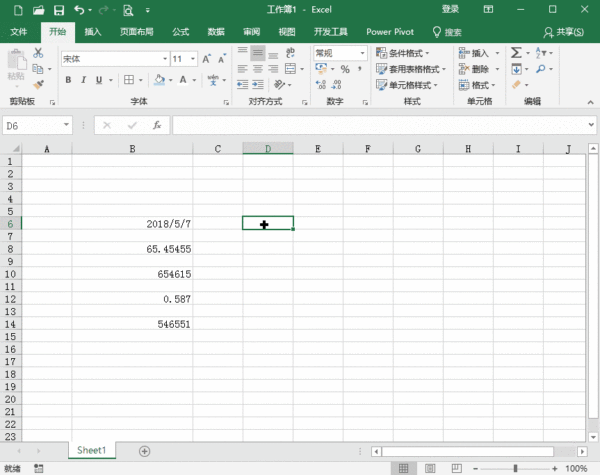
Task: Click the New document icon in quick access toolbar
Action: pyautogui.click(x=18, y=10)
